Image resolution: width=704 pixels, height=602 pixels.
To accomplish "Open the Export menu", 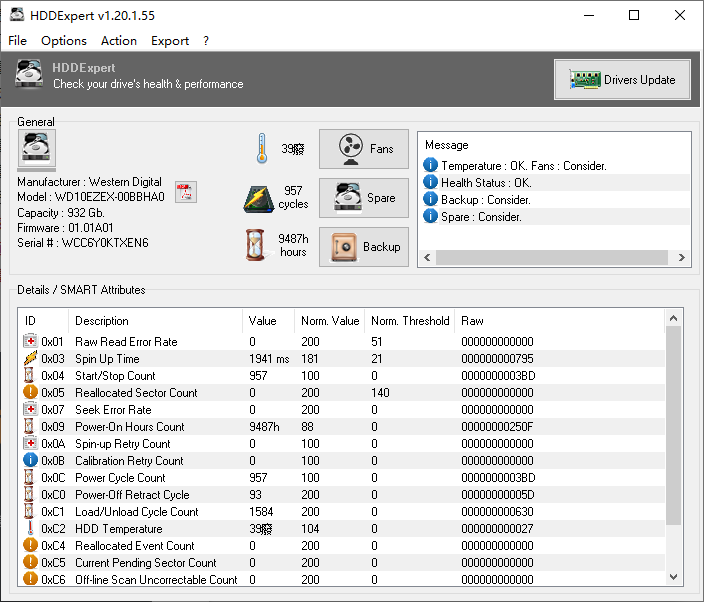I will 170,41.
